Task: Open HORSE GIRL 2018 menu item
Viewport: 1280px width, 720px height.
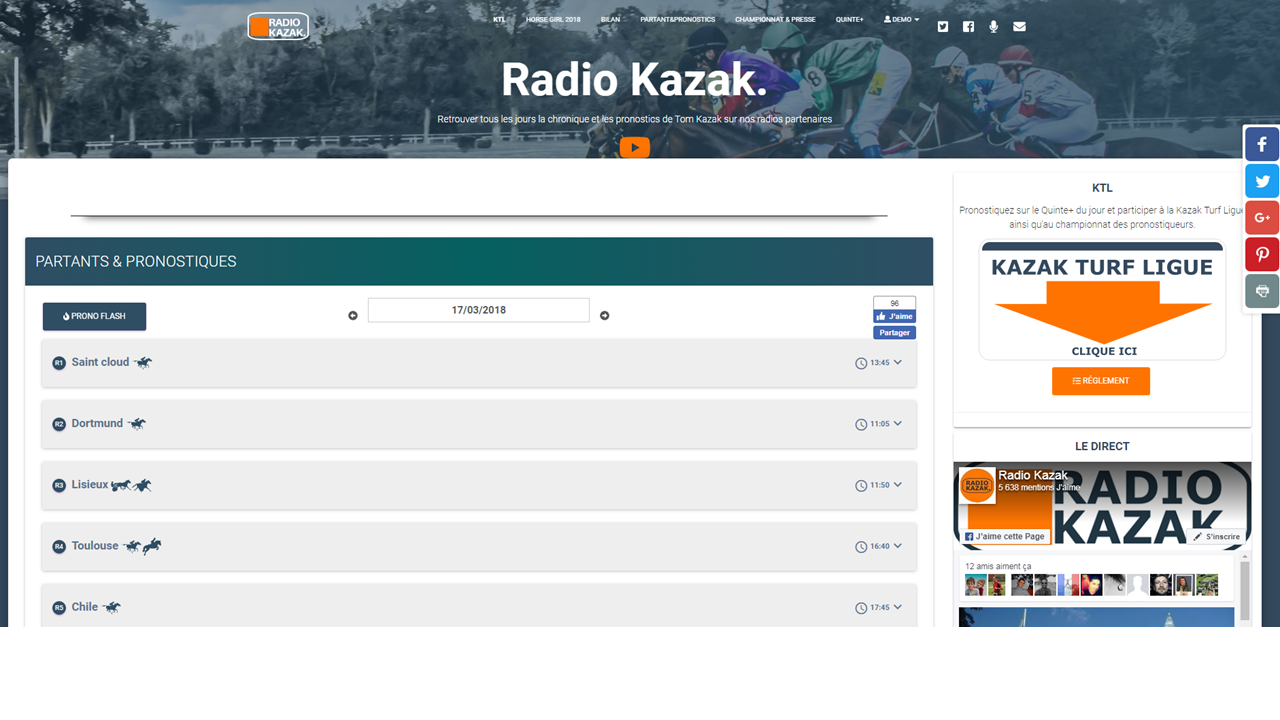Action: 553,19
